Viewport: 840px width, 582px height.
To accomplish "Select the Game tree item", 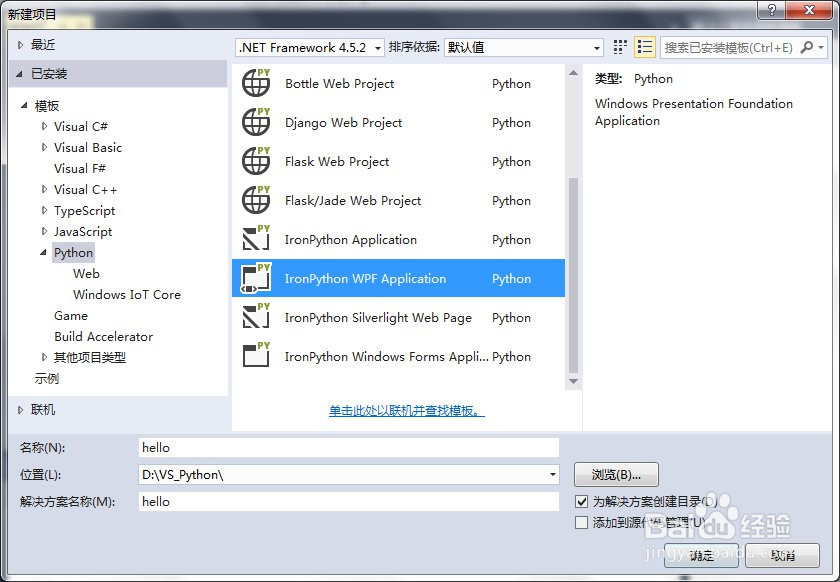I will point(71,316).
